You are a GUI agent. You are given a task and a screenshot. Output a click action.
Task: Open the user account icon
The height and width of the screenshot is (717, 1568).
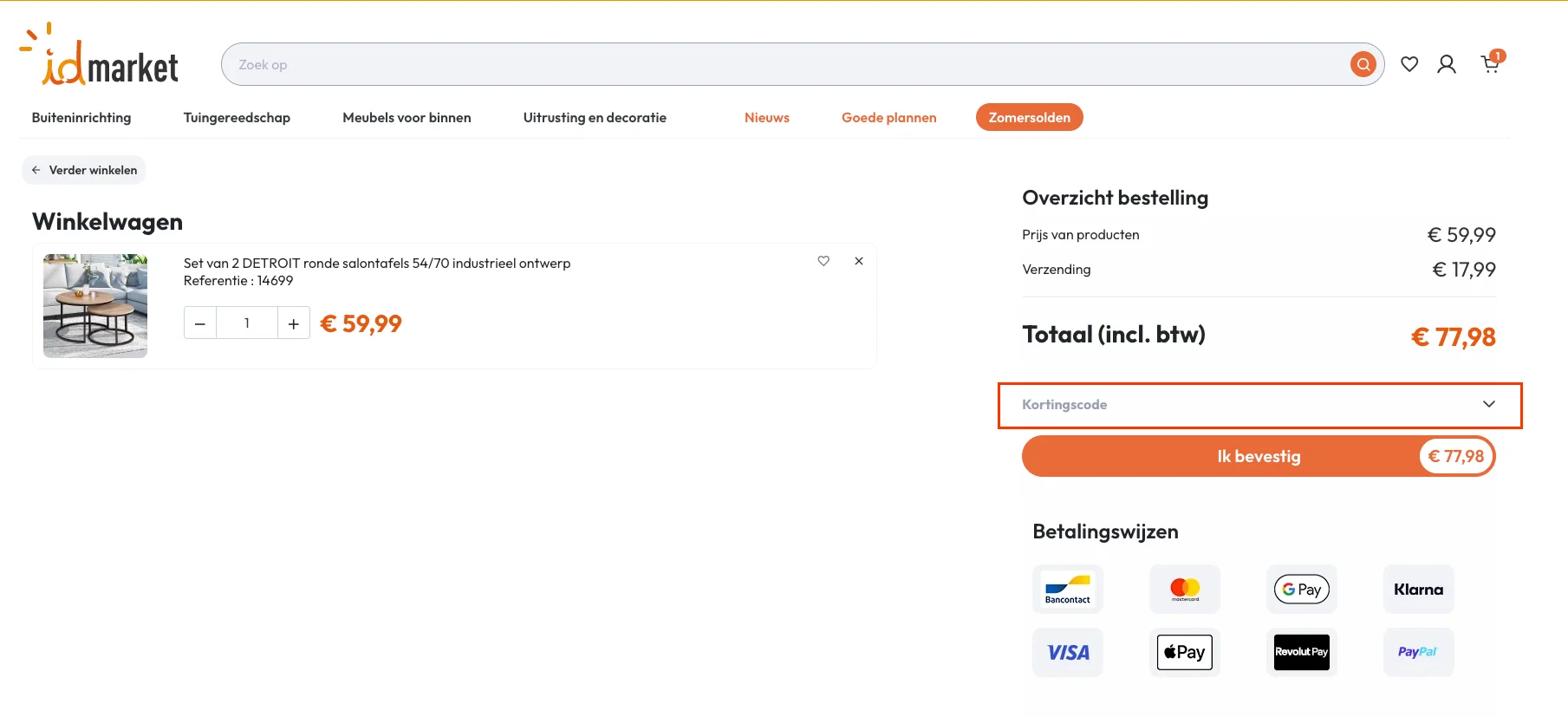1447,64
